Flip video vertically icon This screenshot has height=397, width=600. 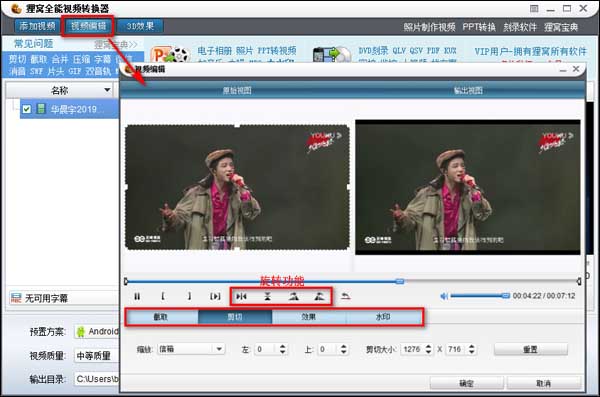(x=267, y=296)
